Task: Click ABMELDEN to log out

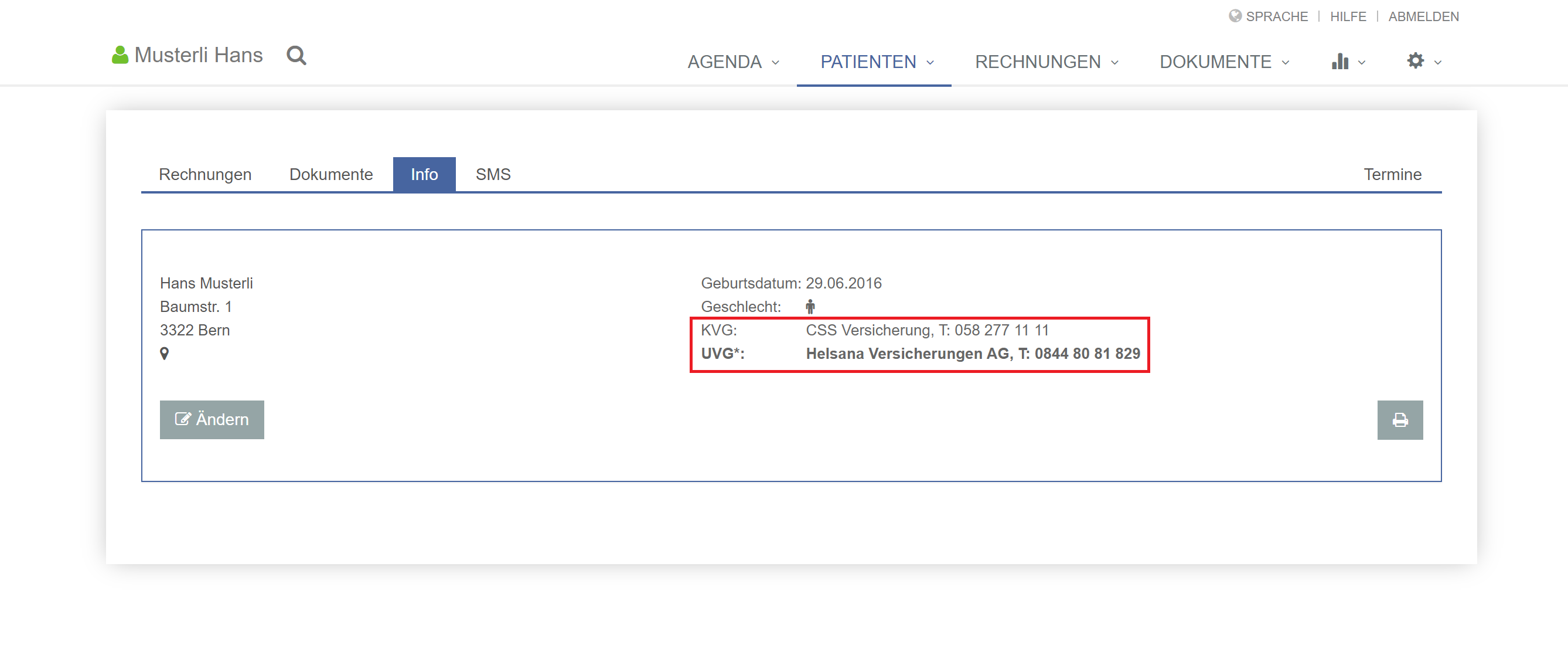Action: point(1423,16)
